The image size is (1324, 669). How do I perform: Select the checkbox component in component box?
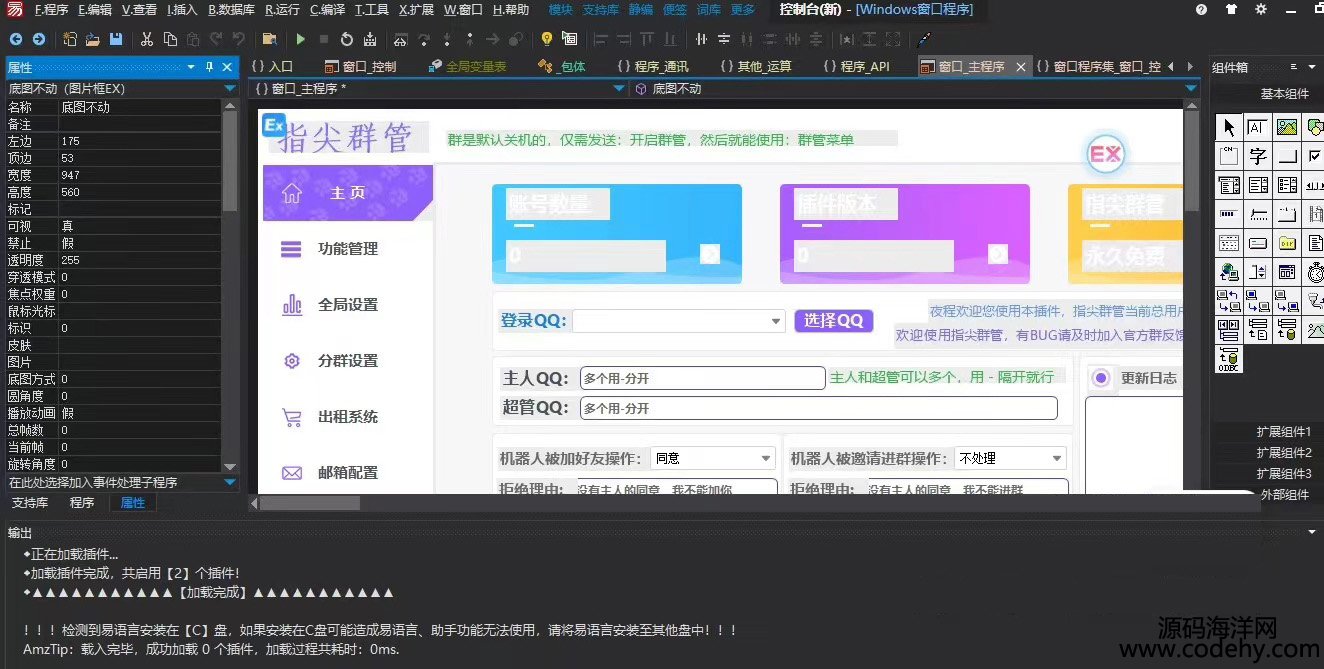coord(1313,156)
